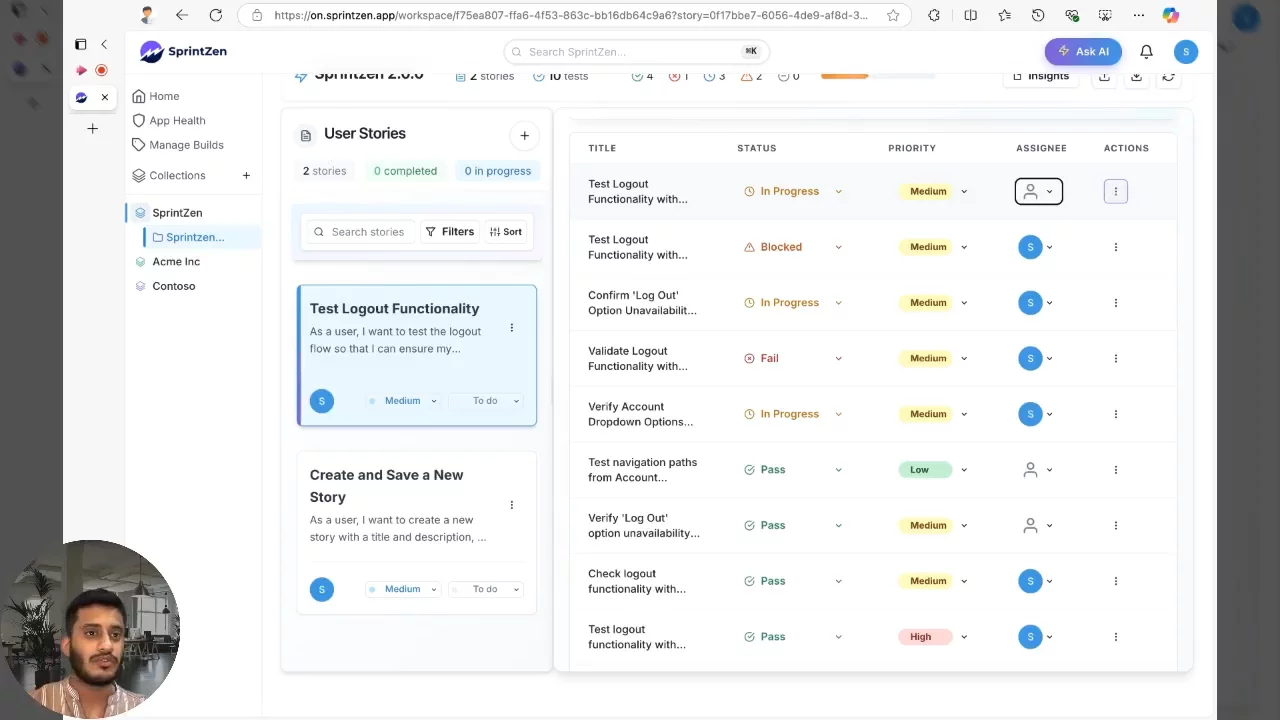Click the user avatar in app header
1280x720 pixels.
(1185, 52)
